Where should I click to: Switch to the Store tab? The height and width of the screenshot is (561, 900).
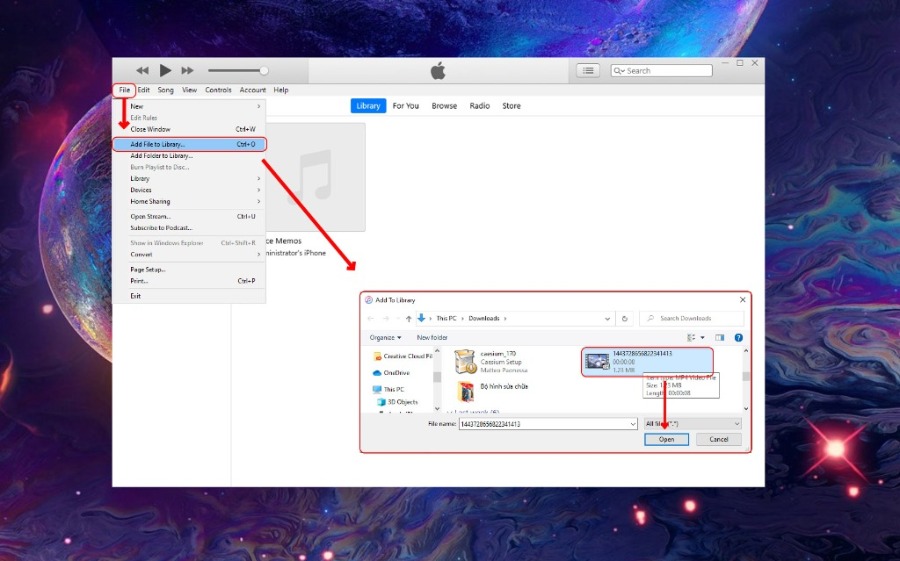(x=511, y=106)
